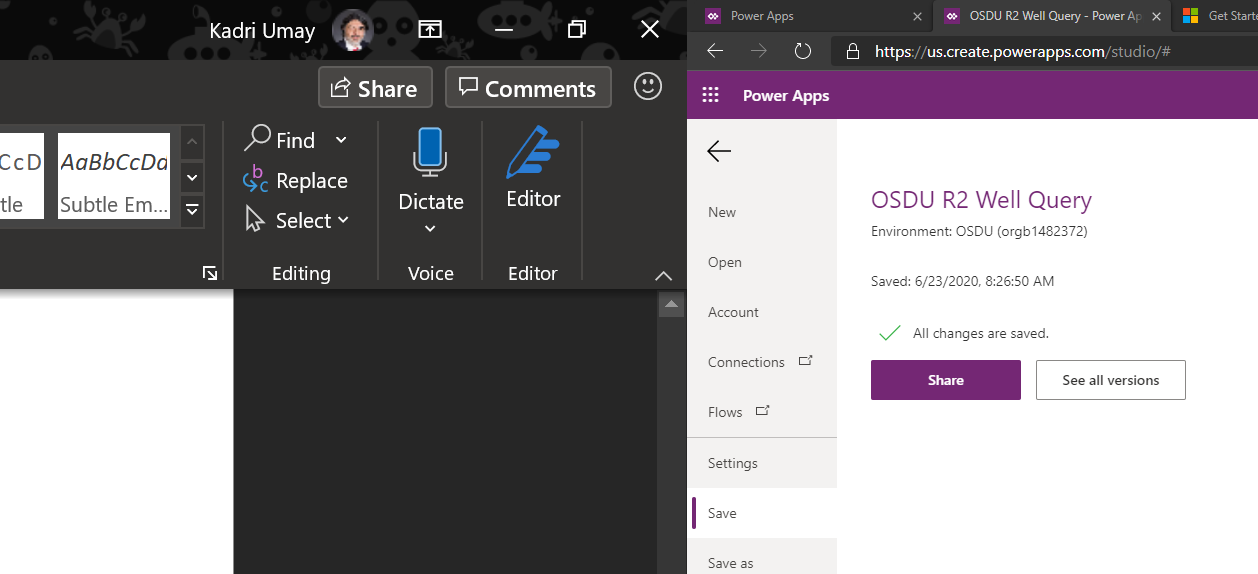Open the Styles pane dialog launcher
The image size is (1258, 574).
209,273
